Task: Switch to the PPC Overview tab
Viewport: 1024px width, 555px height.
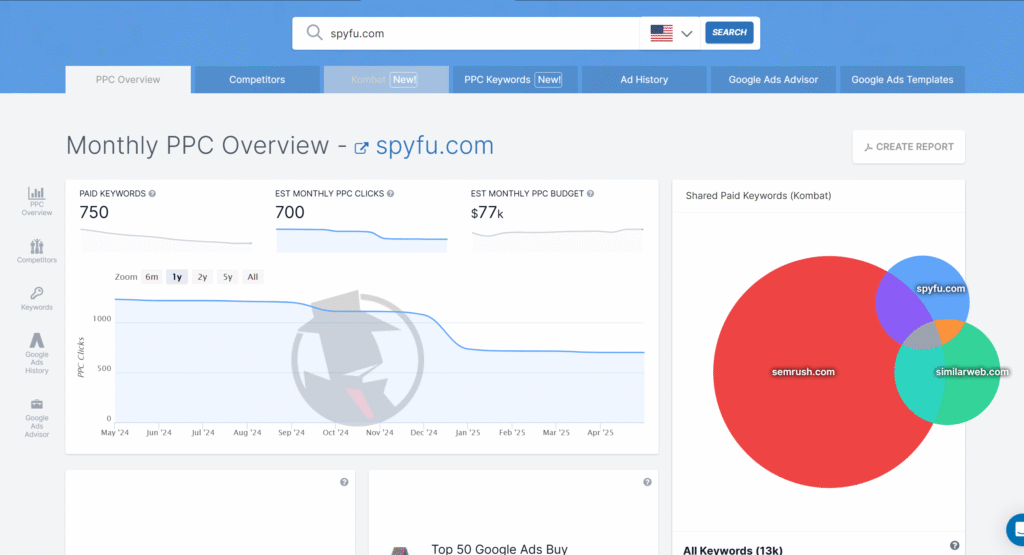Action: (128, 80)
